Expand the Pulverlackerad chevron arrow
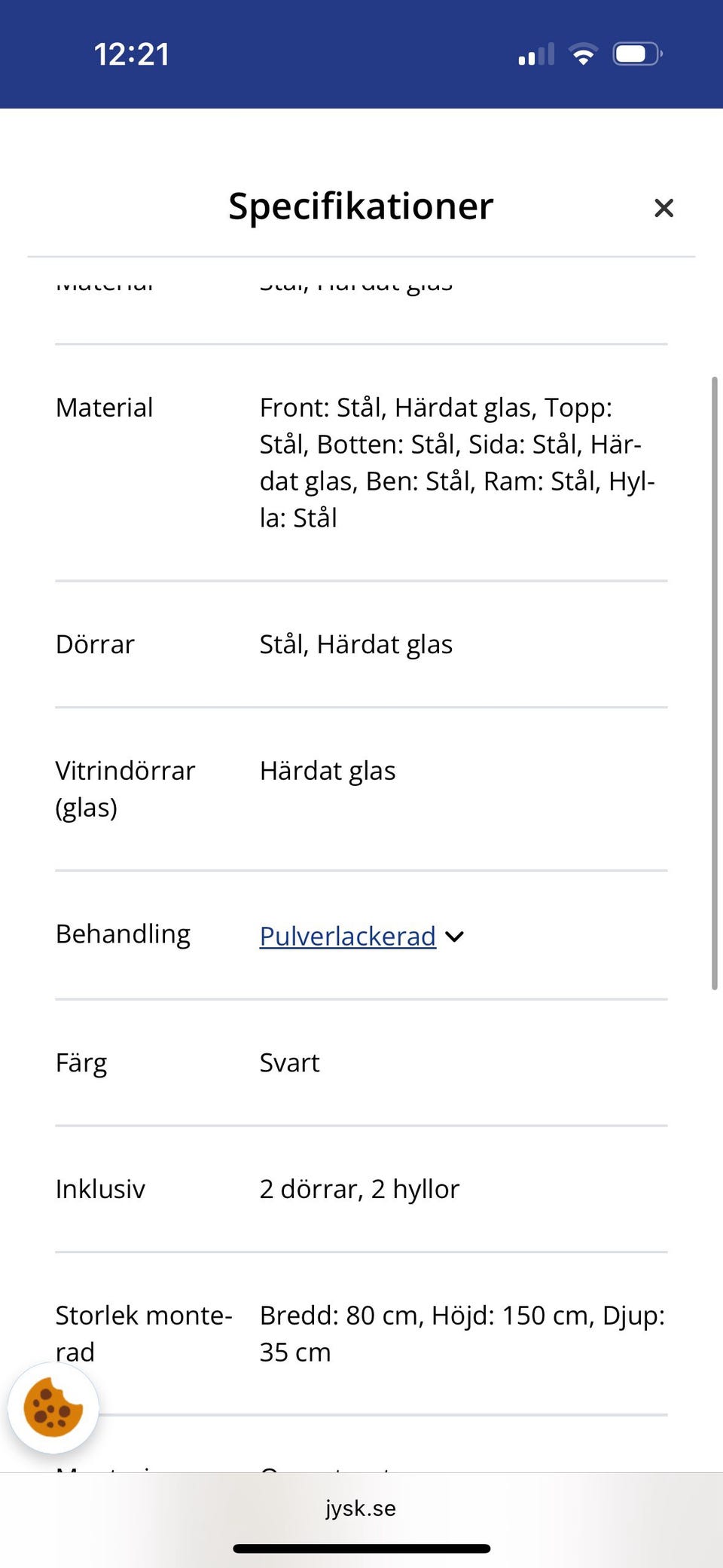The height and width of the screenshot is (1568, 723). pos(455,937)
